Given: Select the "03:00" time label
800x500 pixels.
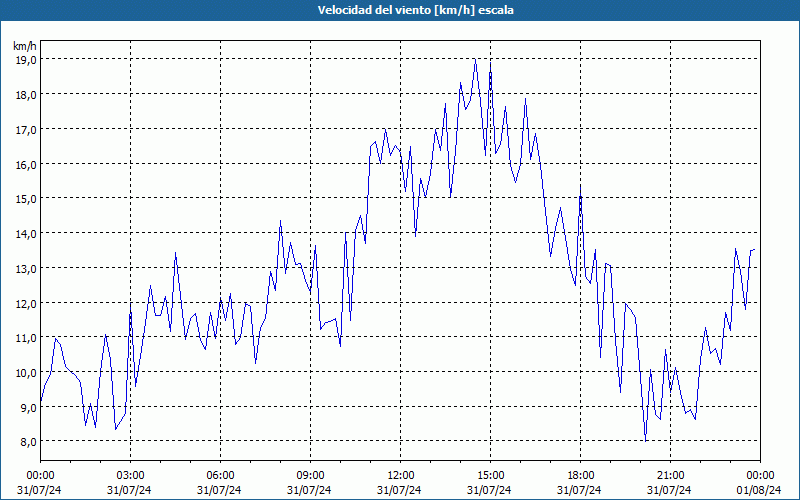Looking at the screenshot, I should 131,476.
